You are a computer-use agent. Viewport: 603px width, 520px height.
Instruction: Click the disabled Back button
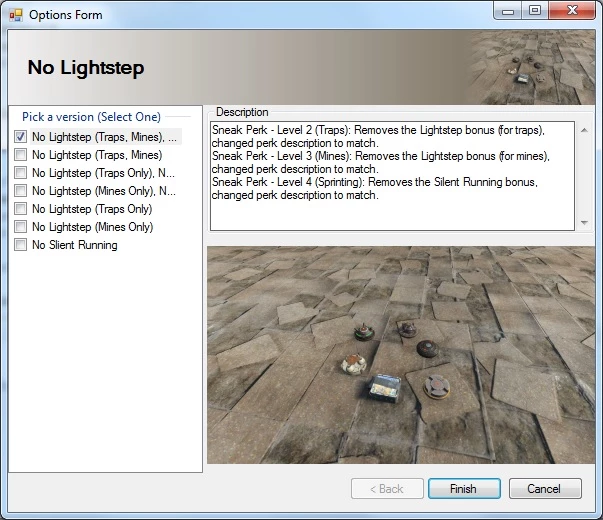[387, 488]
